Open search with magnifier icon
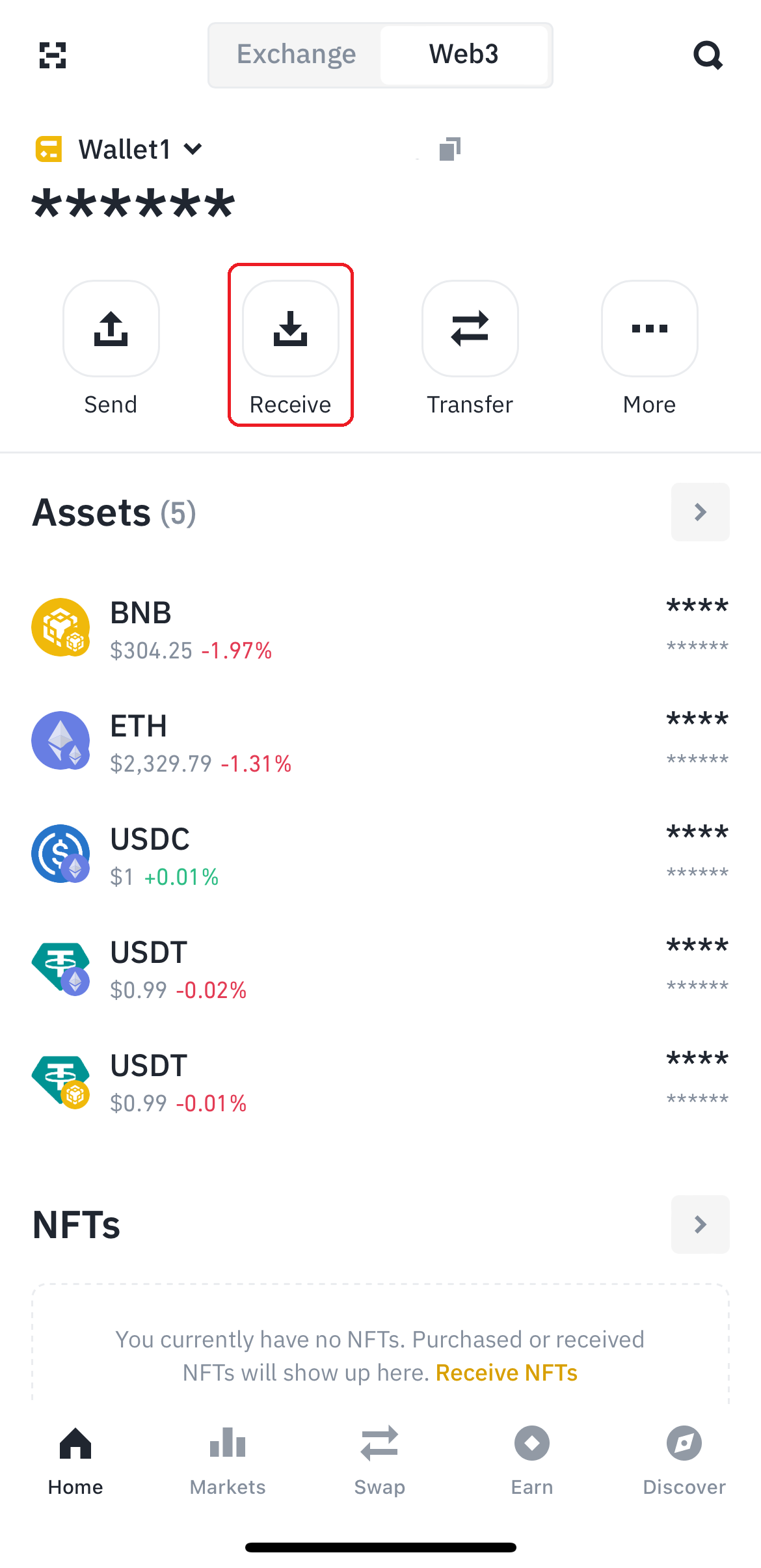761x1568 pixels. click(x=708, y=55)
